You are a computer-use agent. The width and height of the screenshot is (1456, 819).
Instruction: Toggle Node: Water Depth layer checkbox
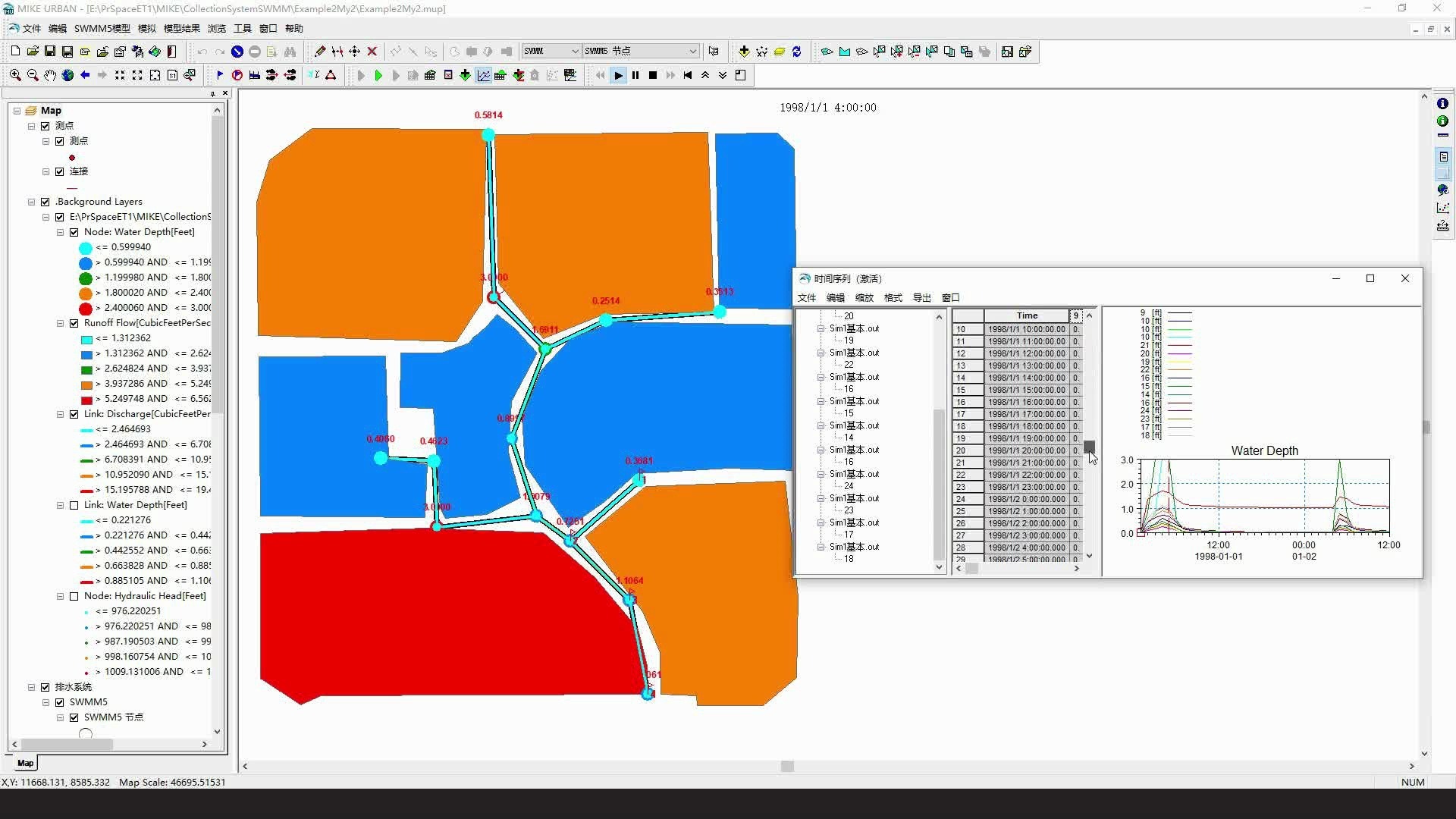(x=74, y=232)
